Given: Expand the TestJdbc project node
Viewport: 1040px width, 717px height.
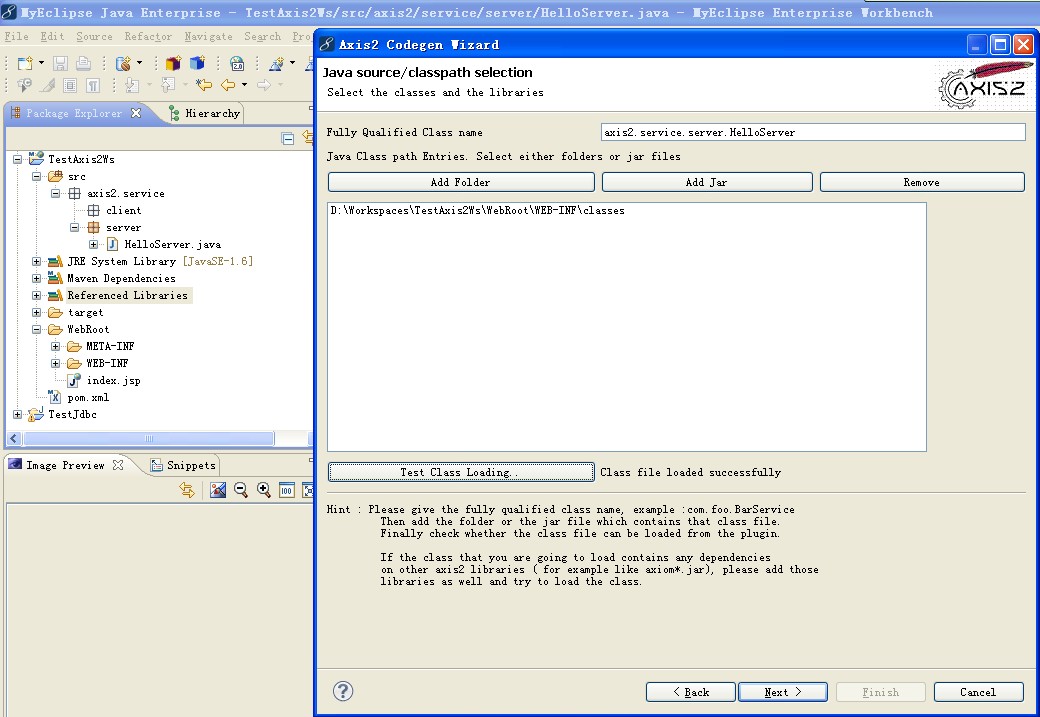Looking at the screenshot, I should (x=18, y=415).
